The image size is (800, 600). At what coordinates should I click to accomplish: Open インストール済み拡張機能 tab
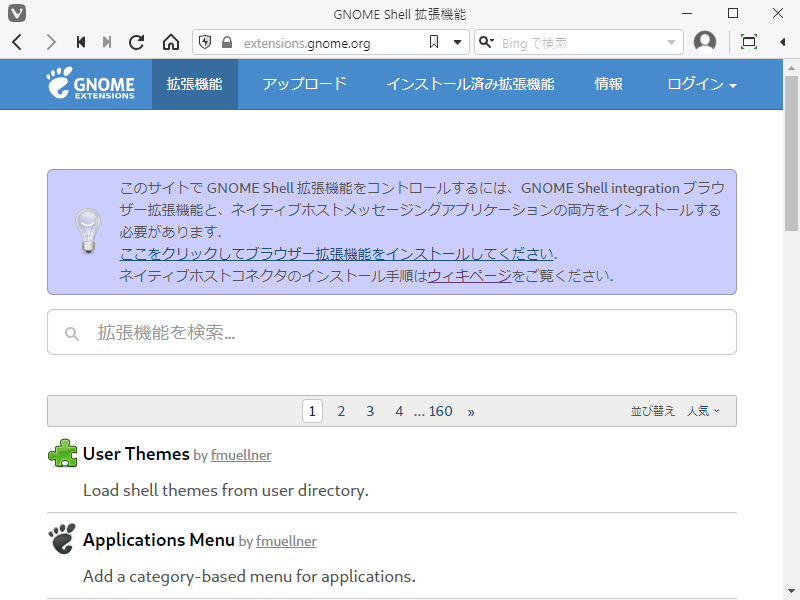470,84
